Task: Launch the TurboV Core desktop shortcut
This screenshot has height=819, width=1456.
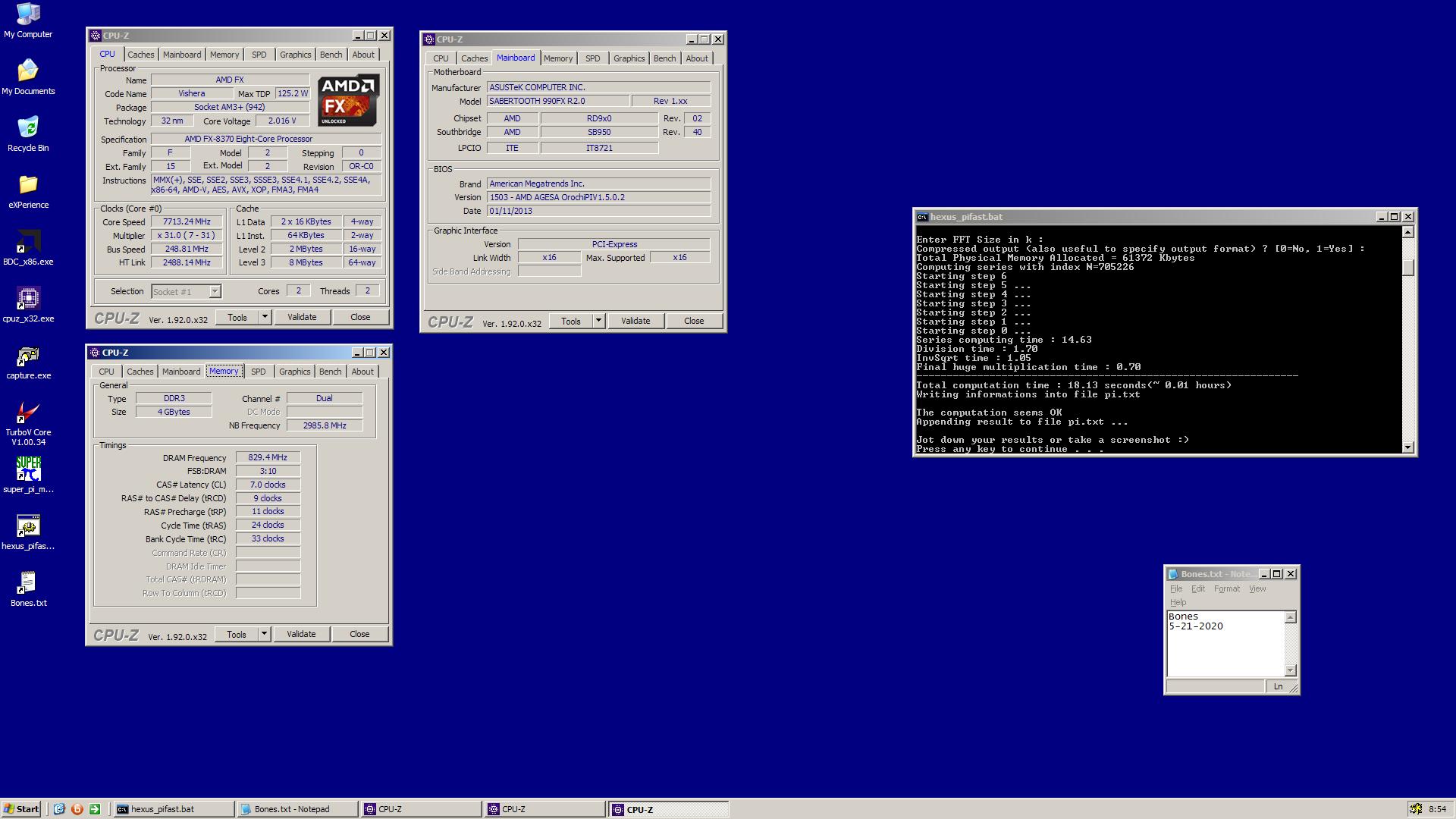Action: point(28,422)
